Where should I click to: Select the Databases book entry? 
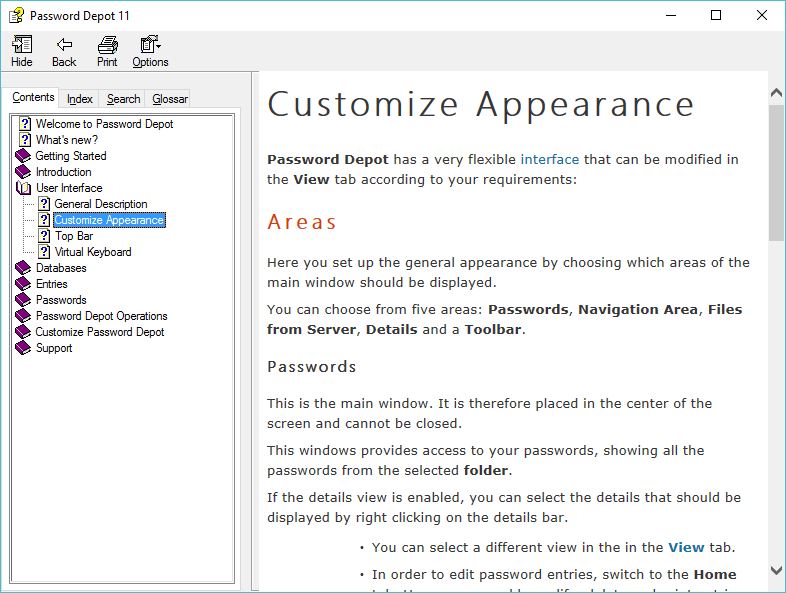[61, 268]
